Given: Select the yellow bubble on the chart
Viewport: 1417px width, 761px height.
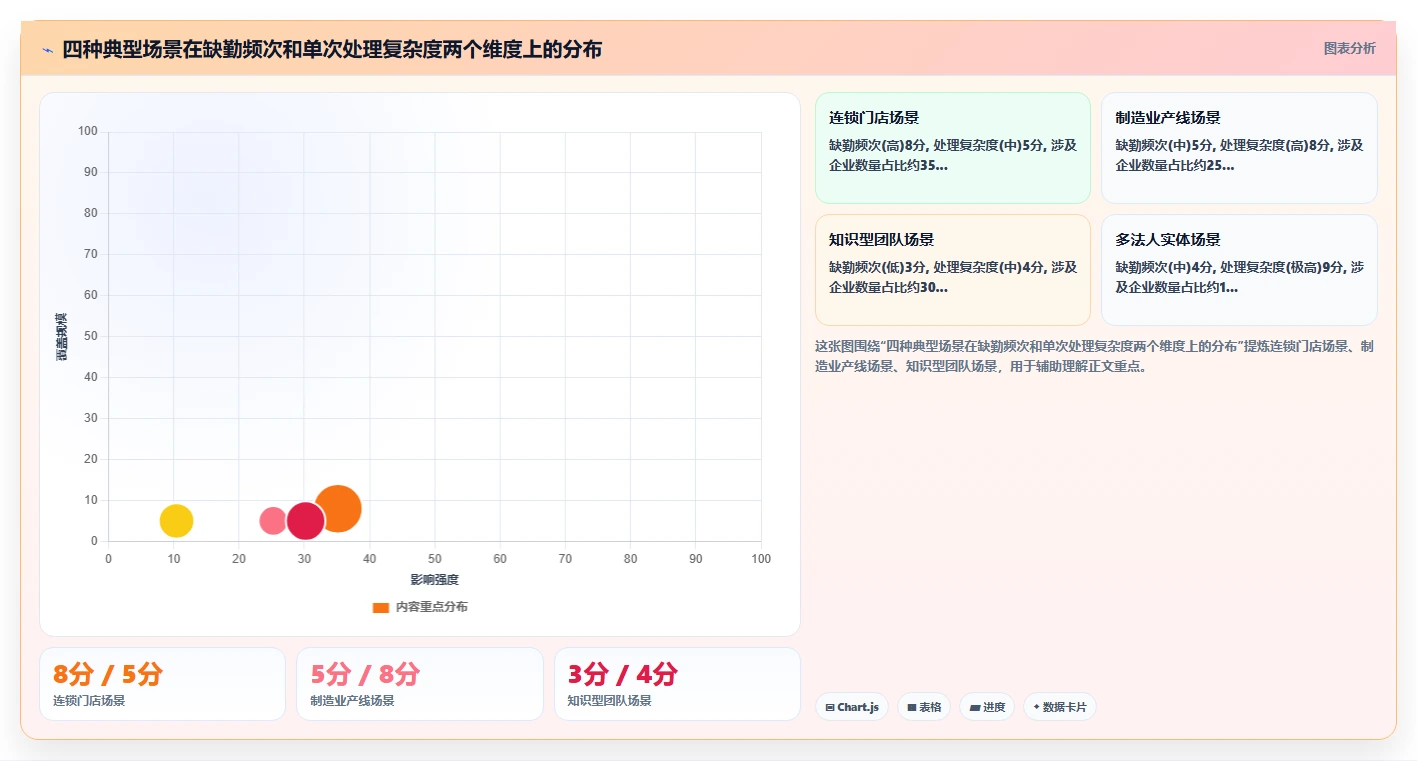Looking at the screenshot, I should [176, 521].
